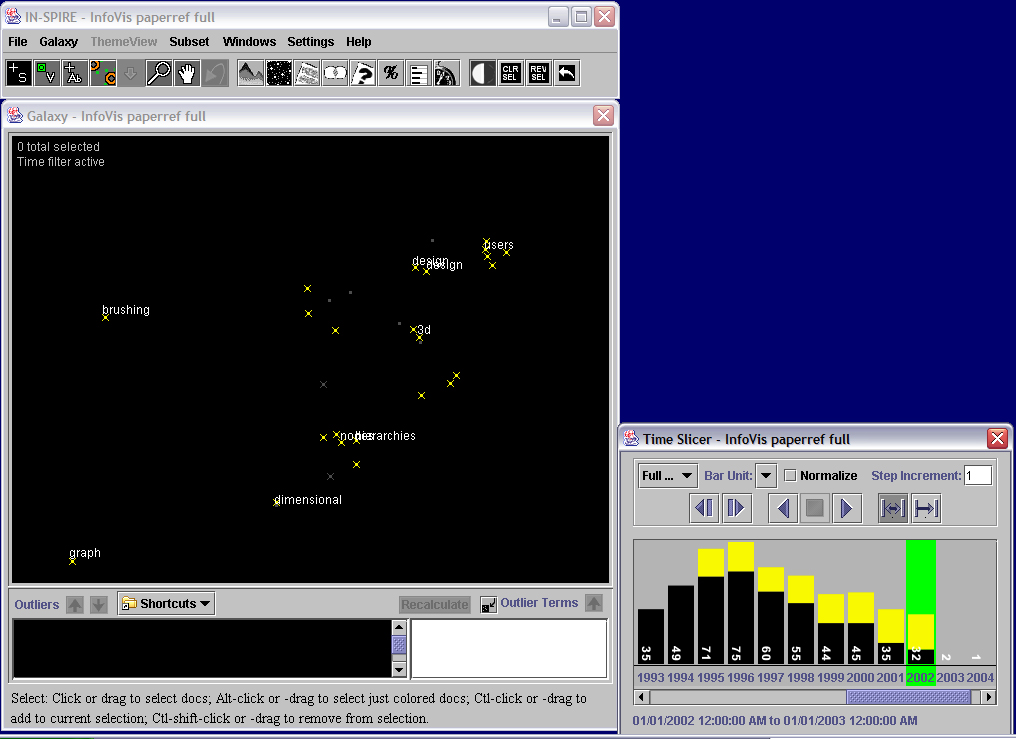Screen dimensions: 1016x740
Task: Click the 'brushing' cluster label in Galaxy
Action: click(126, 310)
